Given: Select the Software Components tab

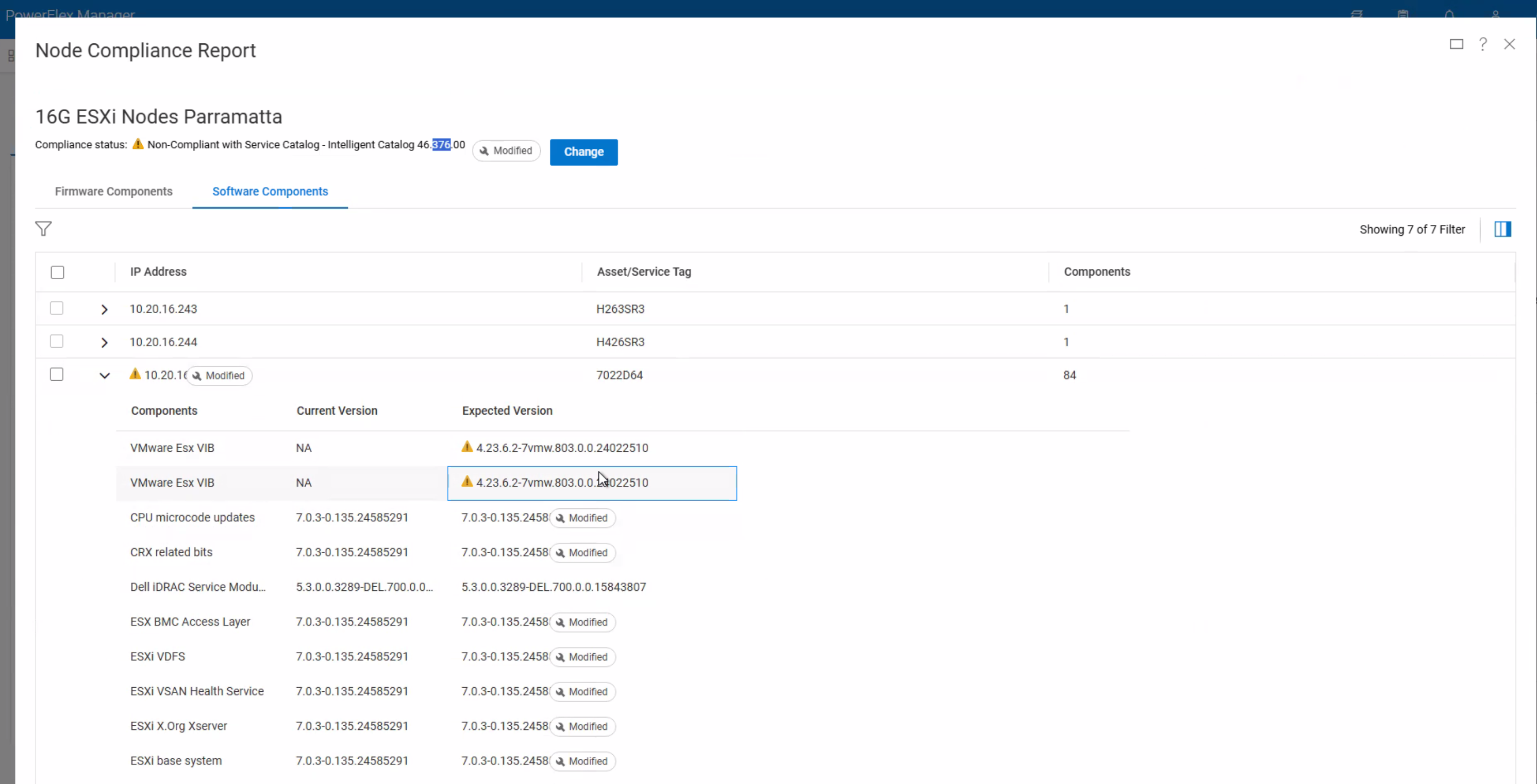Looking at the screenshot, I should (270, 192).
